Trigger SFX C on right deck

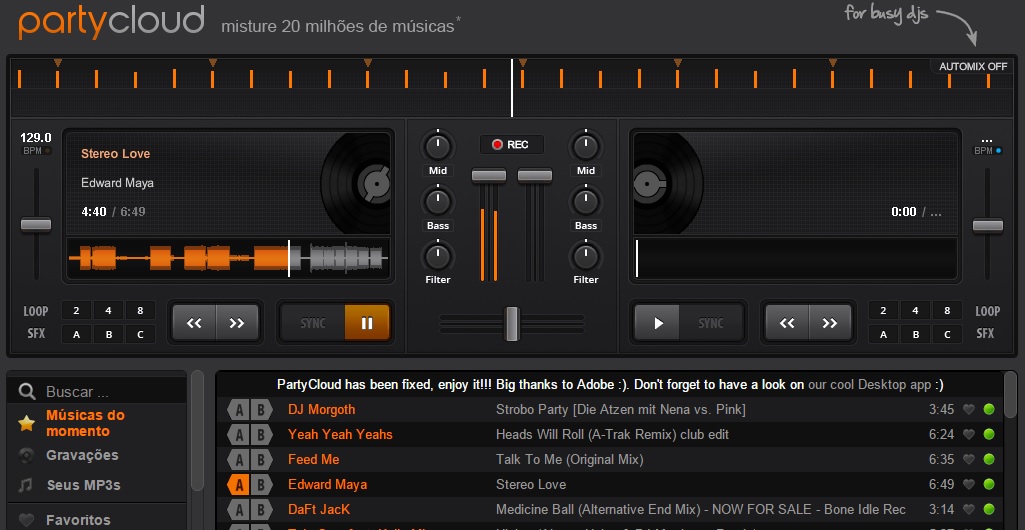[947, 334]
